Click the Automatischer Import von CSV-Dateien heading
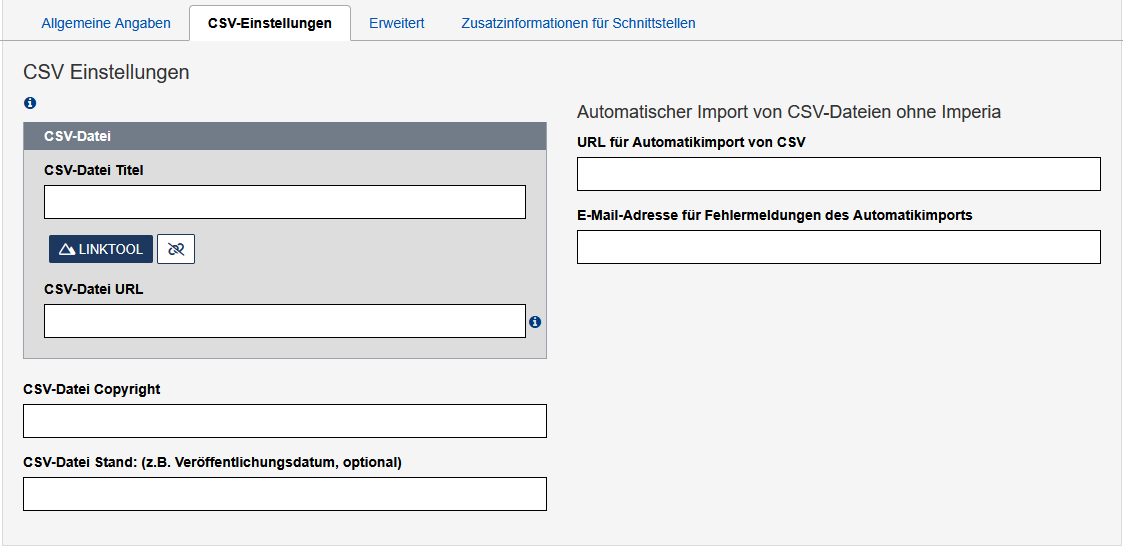Image resolution: width=1123 pixels, height=548 pixels. 789,112
